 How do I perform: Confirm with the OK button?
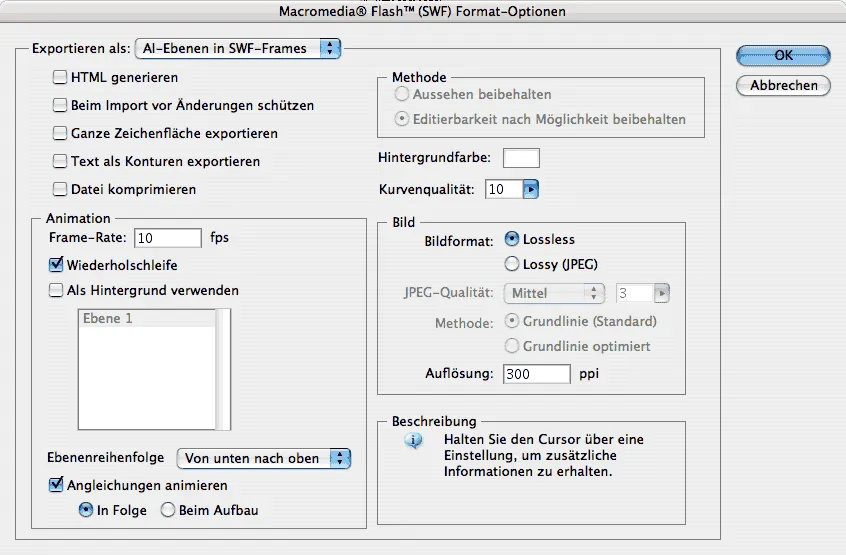[783, 56]
